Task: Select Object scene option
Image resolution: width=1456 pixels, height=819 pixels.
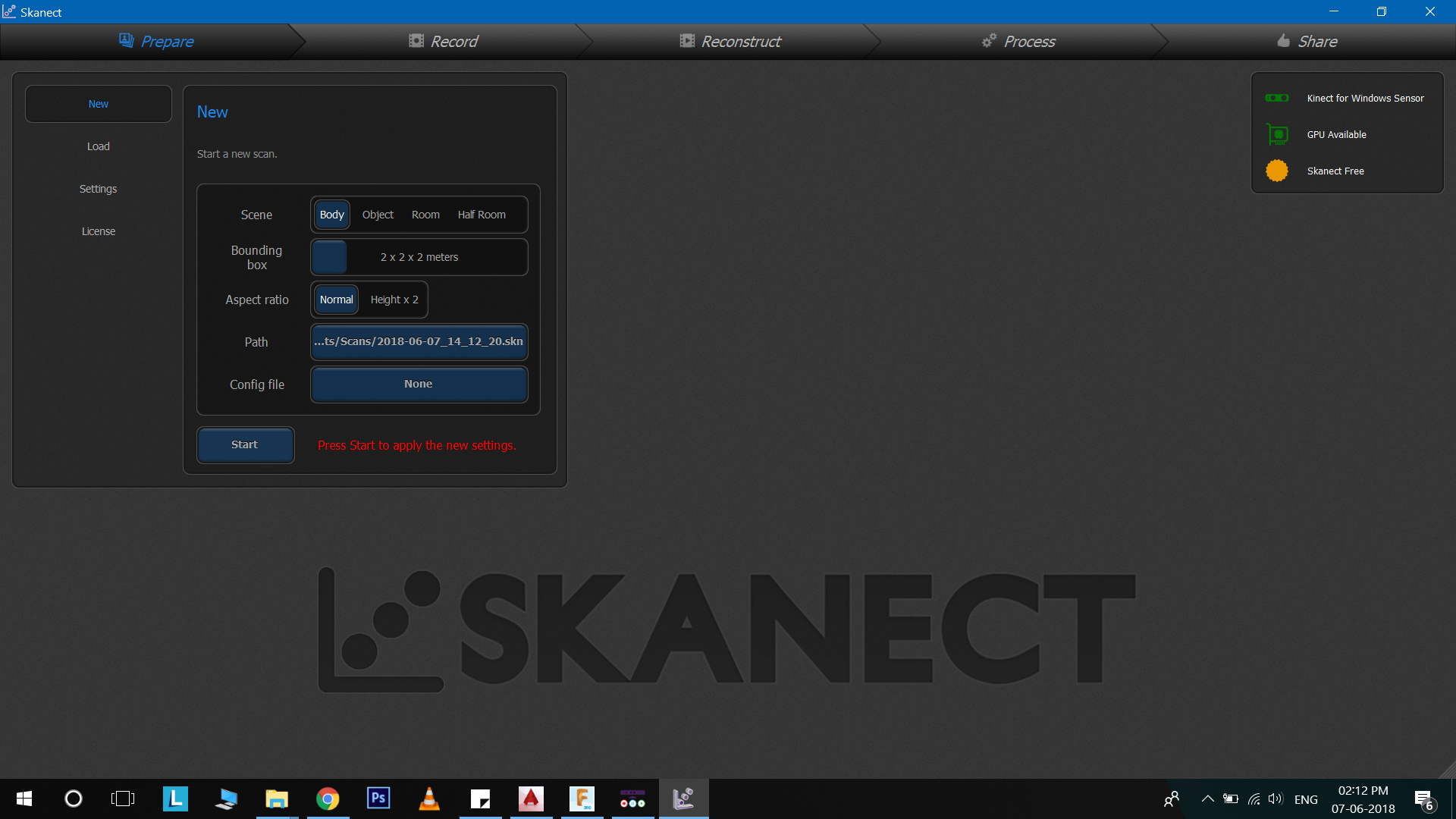Action: (x=378, y=215)
